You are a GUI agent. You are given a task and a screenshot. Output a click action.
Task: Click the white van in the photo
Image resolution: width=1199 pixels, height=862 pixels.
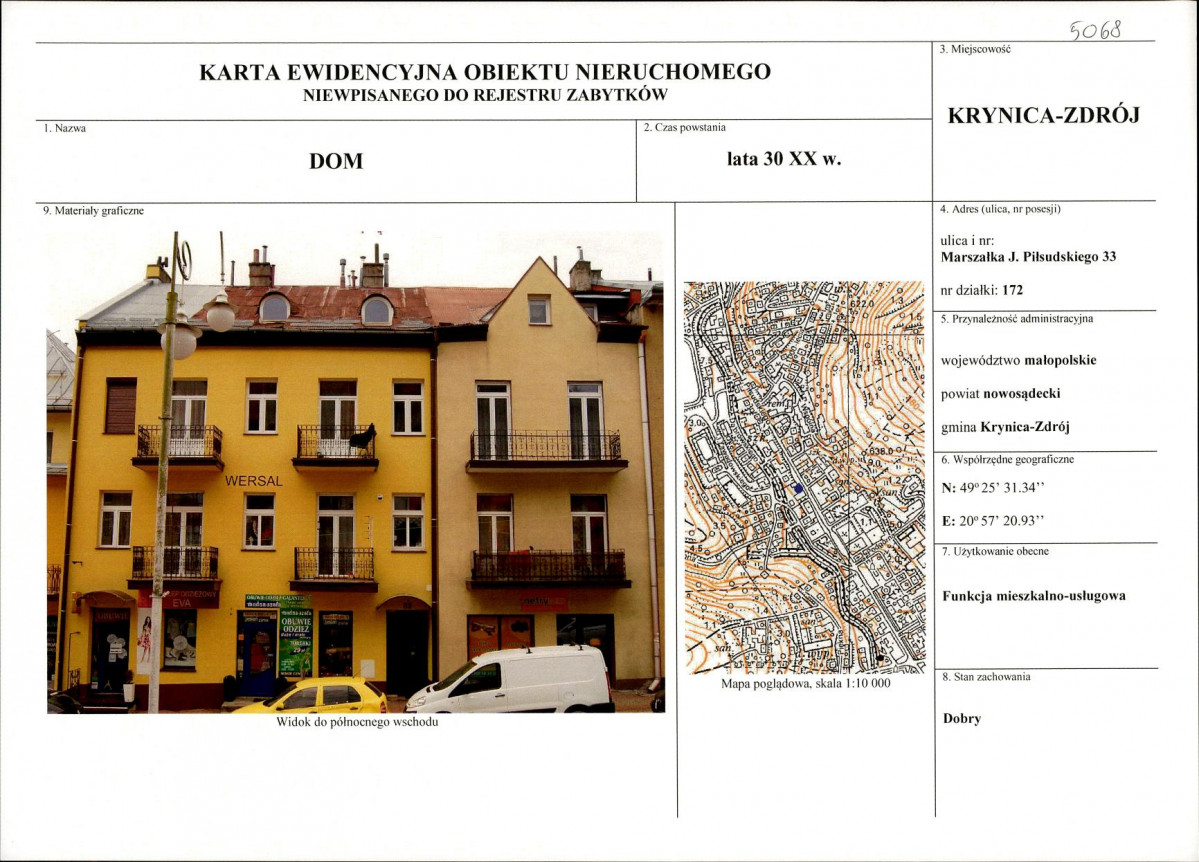[x=509, y=678]
